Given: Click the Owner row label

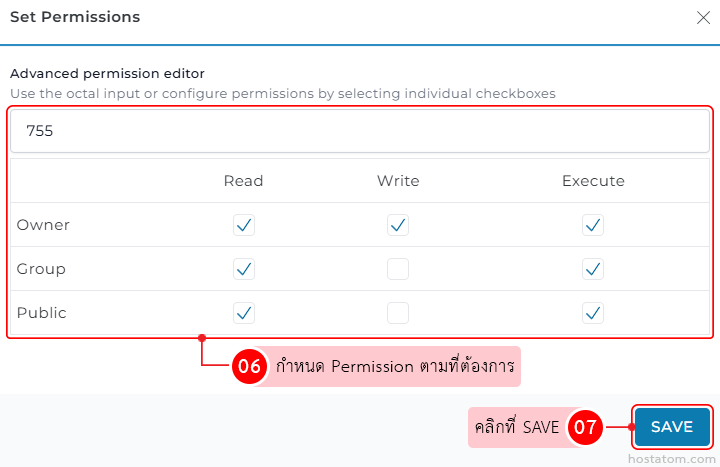Looking at the screenshot, I should tap(44, 225).
